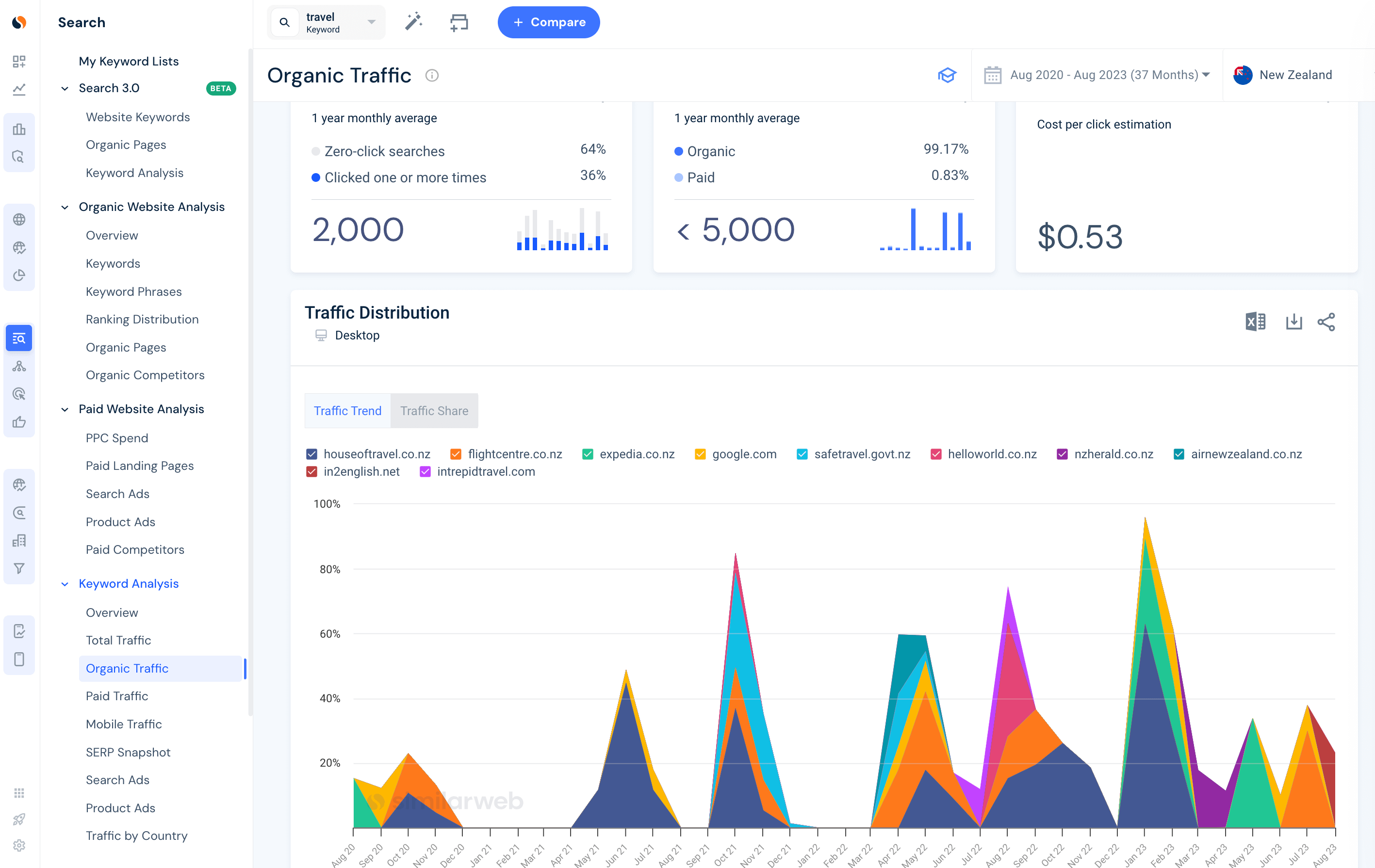Toggle off intrepidtravel.com in the legend
The width and height of the screenshot is (1375, 868).
coord(425,471)
